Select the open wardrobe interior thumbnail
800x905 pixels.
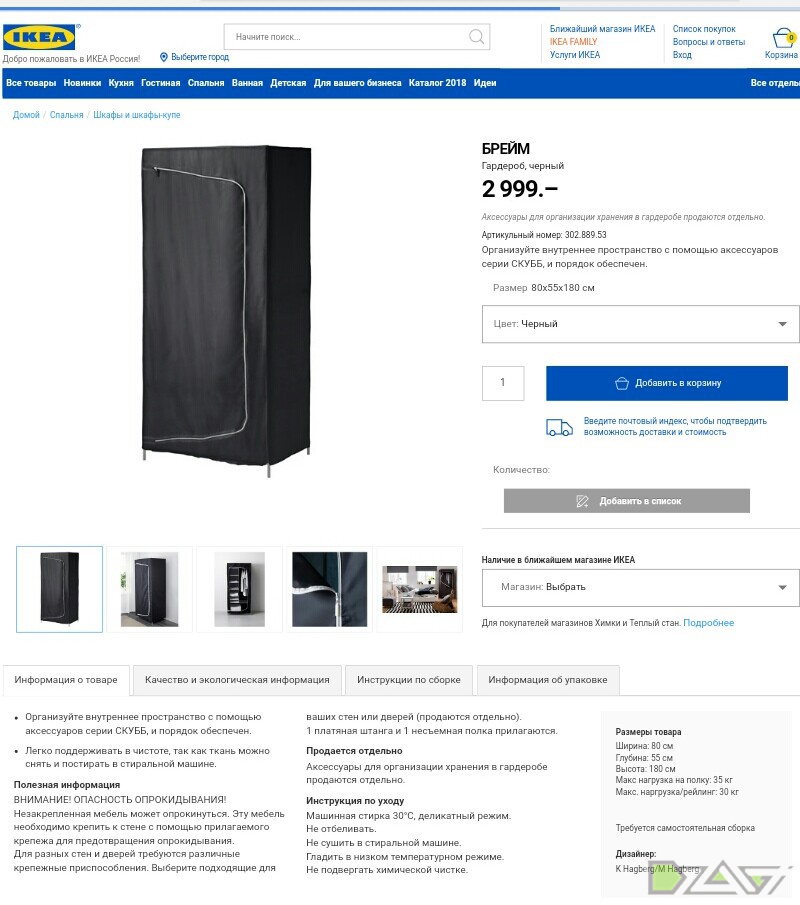(240, 589)
